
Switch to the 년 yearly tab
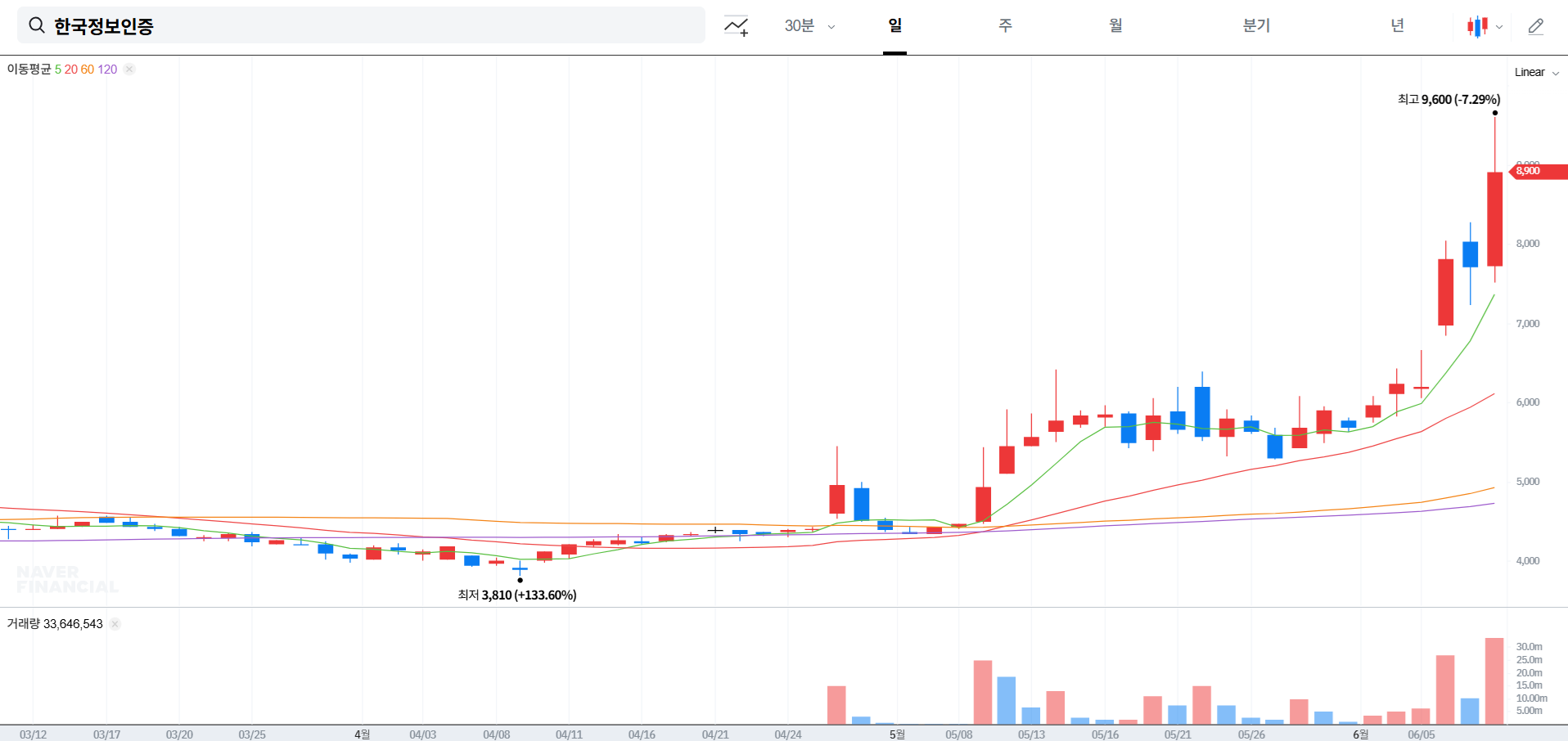click(1397, 25)
